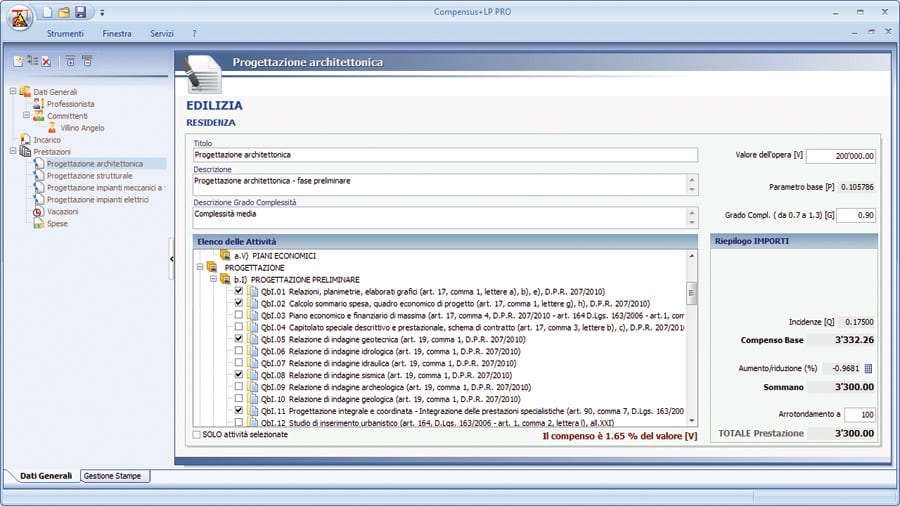Click into the Titolo input field

point(445,155)
